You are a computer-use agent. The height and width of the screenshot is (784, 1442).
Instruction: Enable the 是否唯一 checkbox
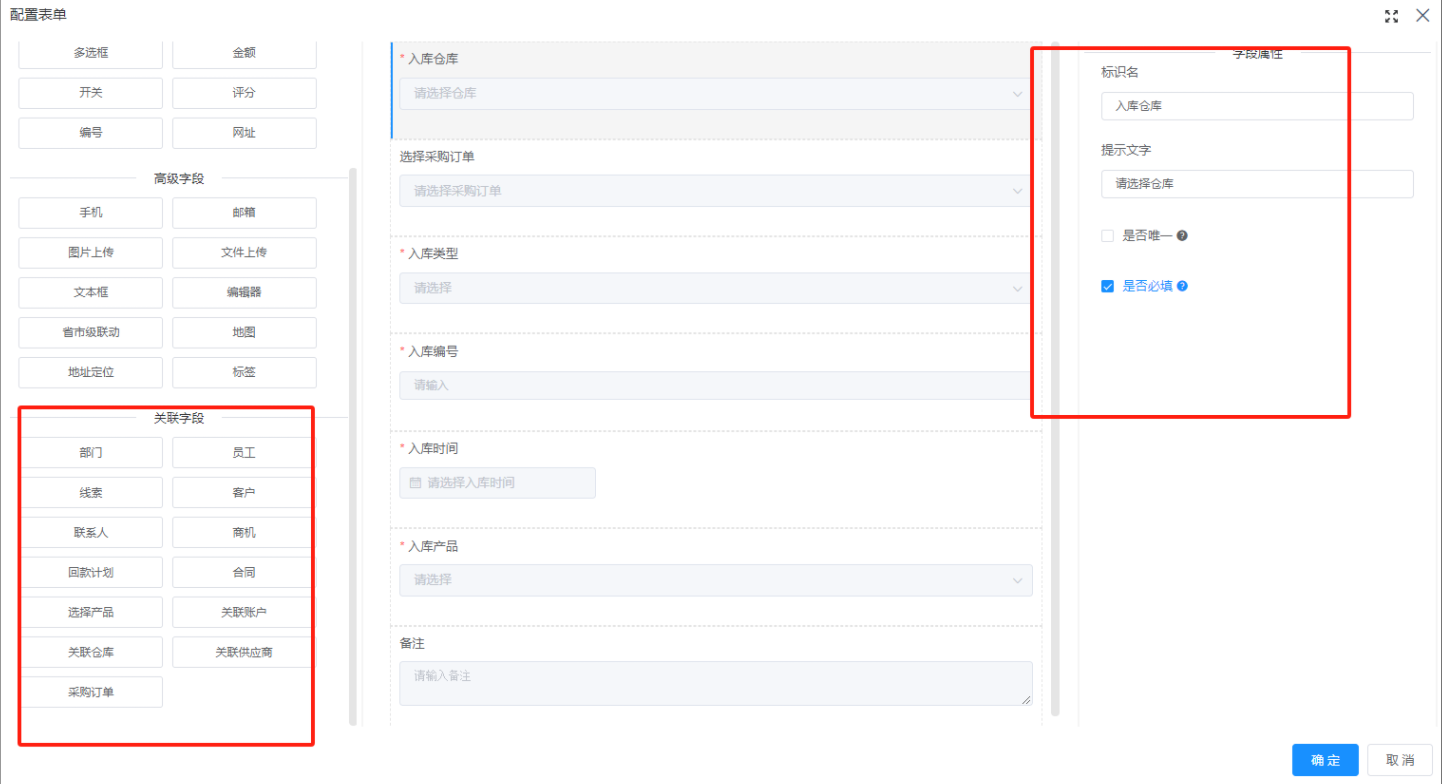click(x=1107, y=235)
